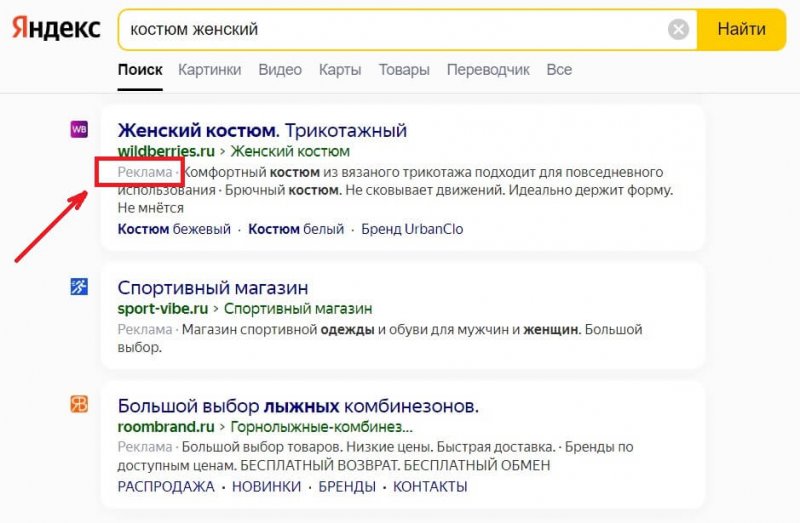Go to the Карты tab
800x523 pixels.
pyautogui.click(x=340, y=70)
